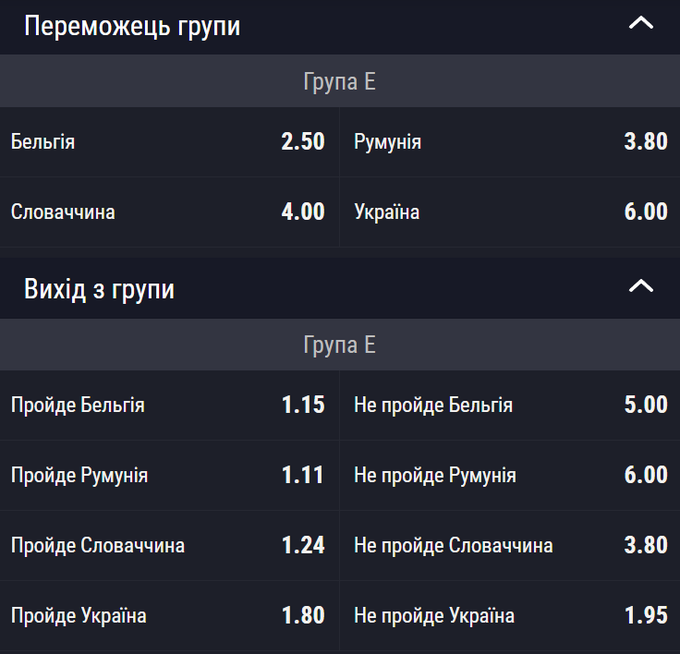Click Група E header under Вихід з групи

coord(339,346)
